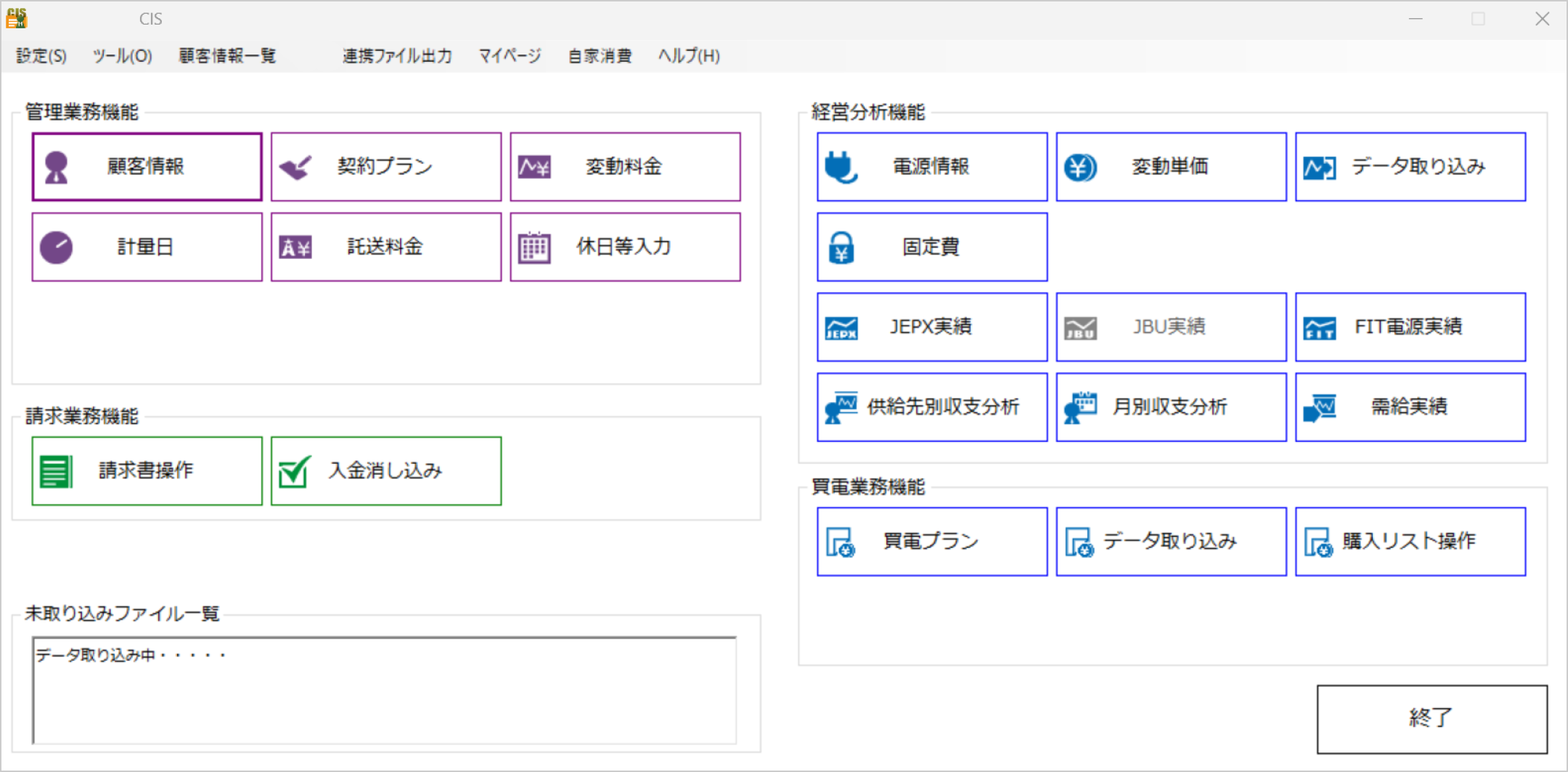Open the 設定(S) menu
Screen dimensions: 1568x772
point(41,56)
